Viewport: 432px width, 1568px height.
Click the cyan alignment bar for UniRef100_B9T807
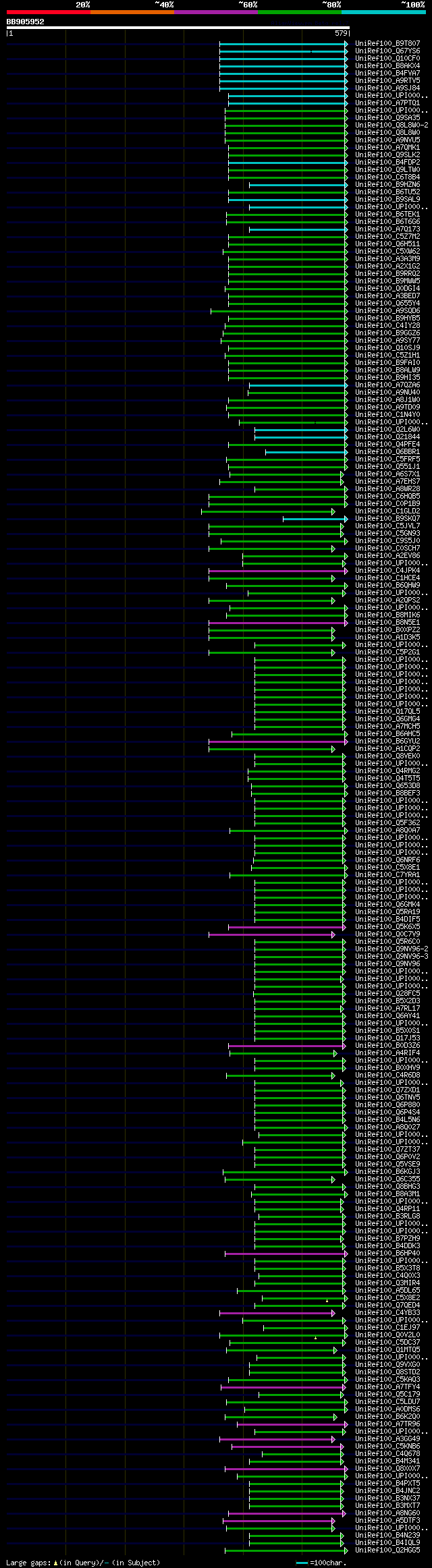coord(283,44)
